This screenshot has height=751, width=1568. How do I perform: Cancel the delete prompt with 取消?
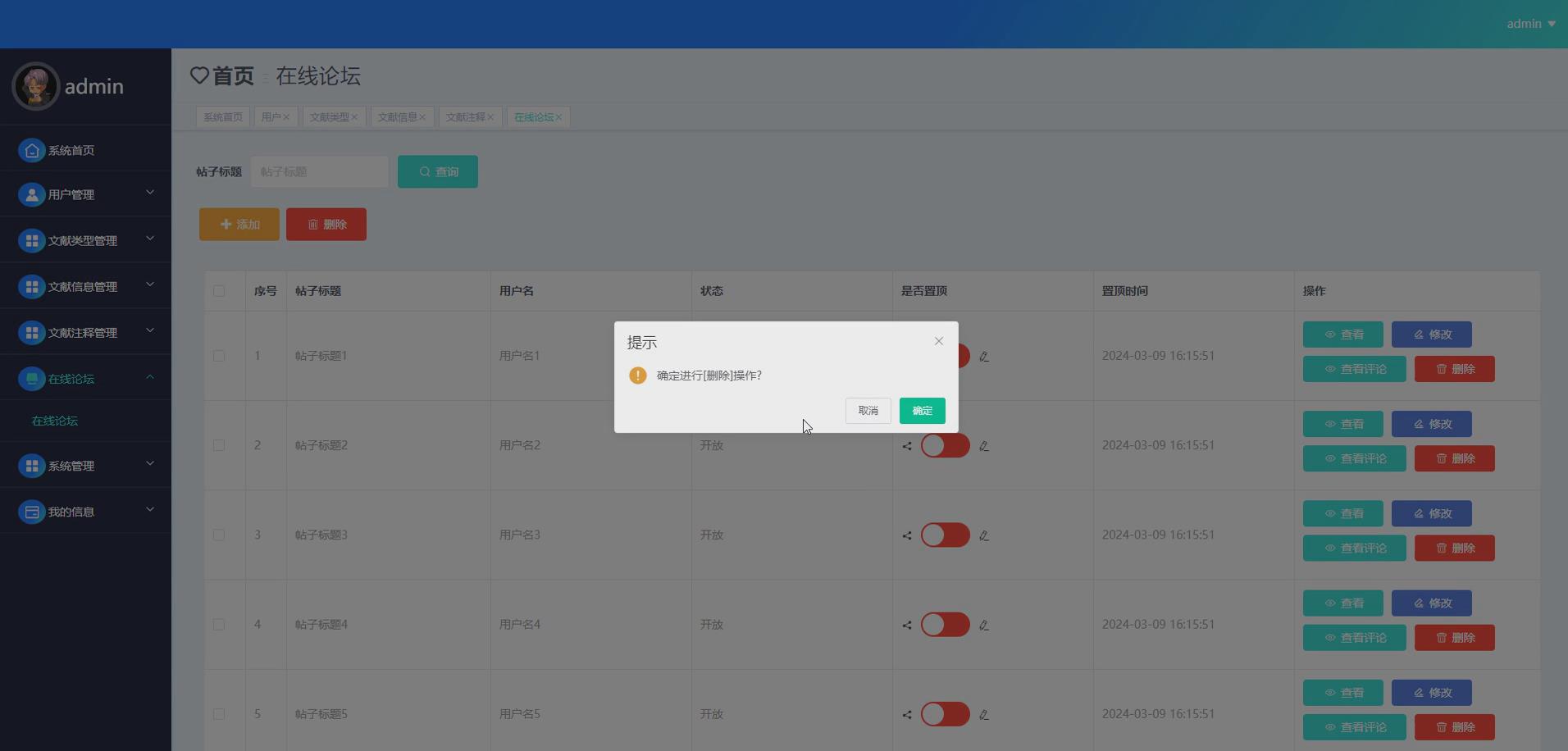pos(868,411)
